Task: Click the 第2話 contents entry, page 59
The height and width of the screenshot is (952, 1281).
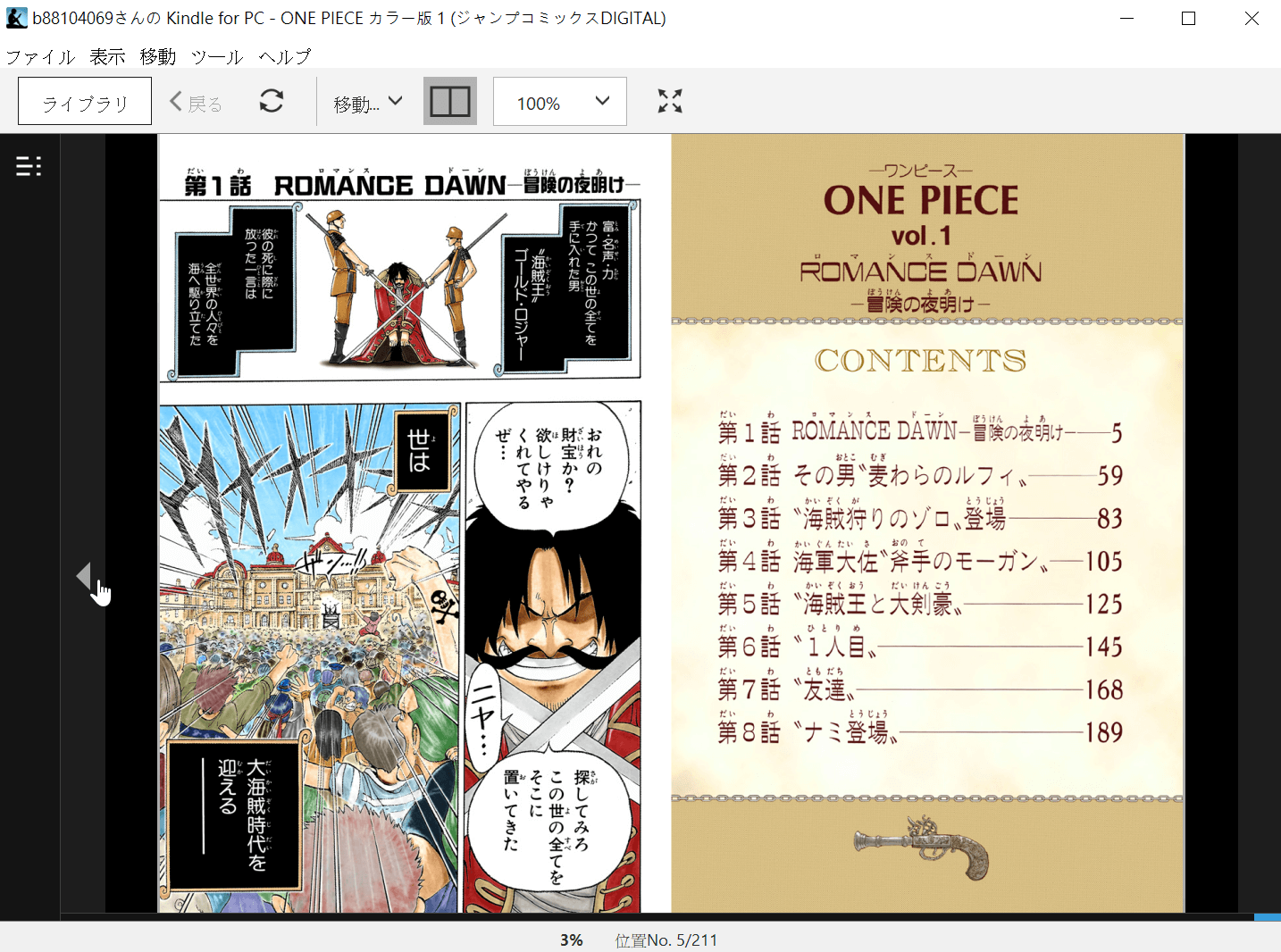Action: coord(920,473)
